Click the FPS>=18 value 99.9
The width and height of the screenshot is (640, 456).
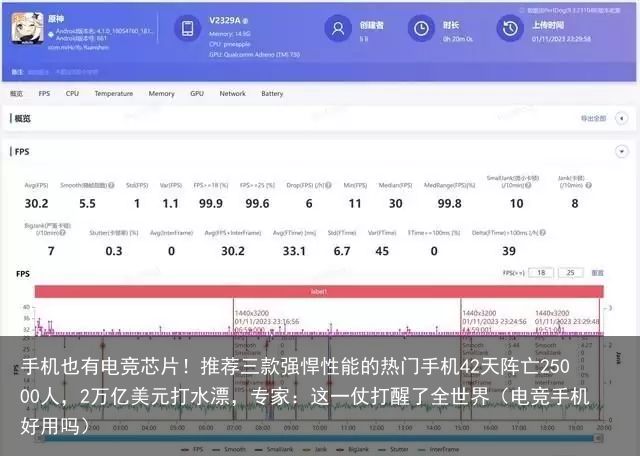211,204
